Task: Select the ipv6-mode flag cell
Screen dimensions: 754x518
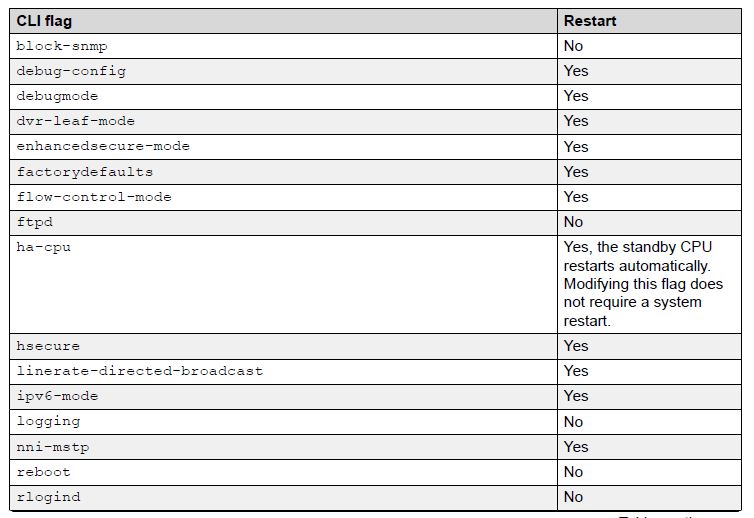Action: click(57, 396)
